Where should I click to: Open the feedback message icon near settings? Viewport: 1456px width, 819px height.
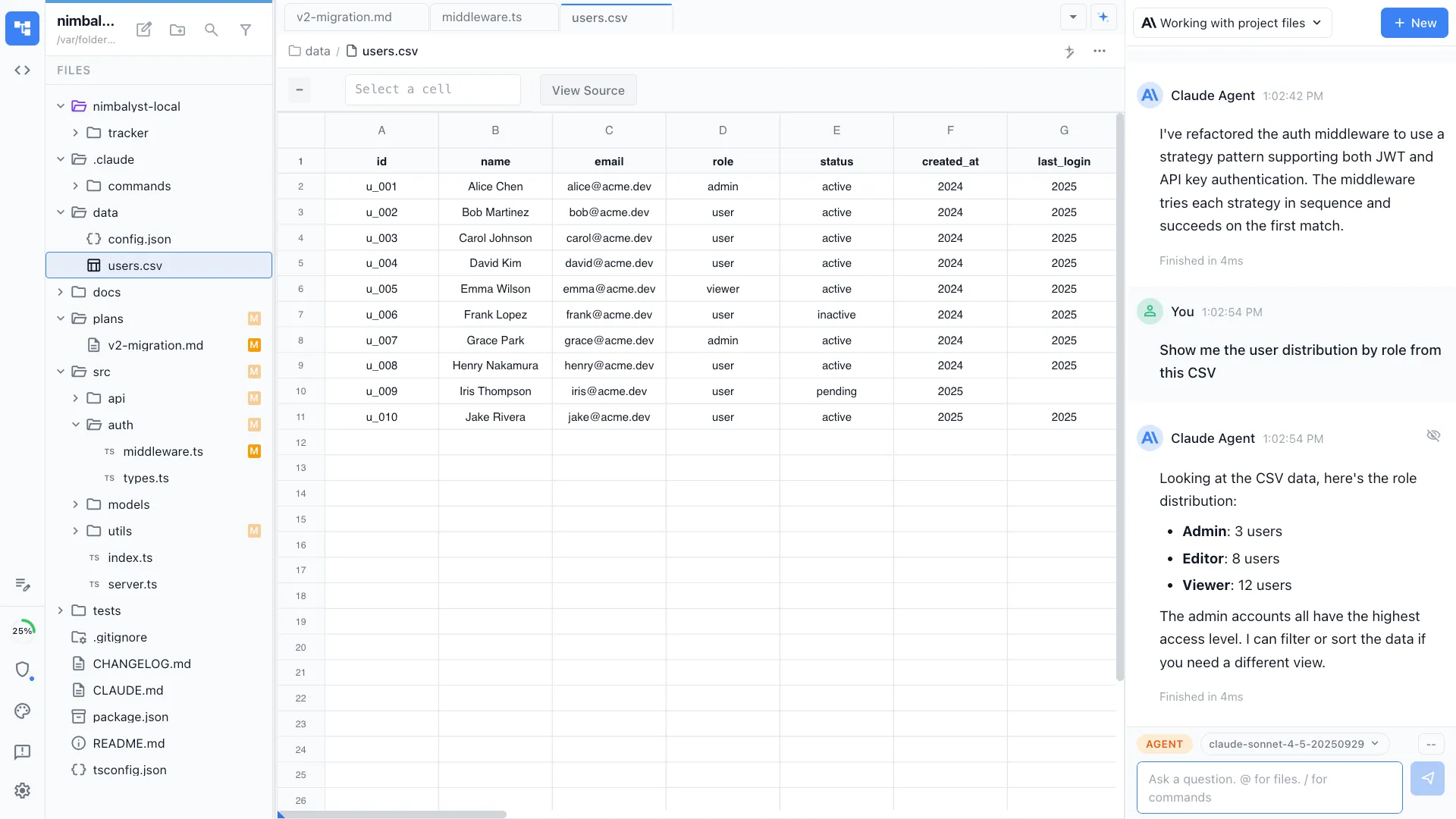(x=22, y=752)
